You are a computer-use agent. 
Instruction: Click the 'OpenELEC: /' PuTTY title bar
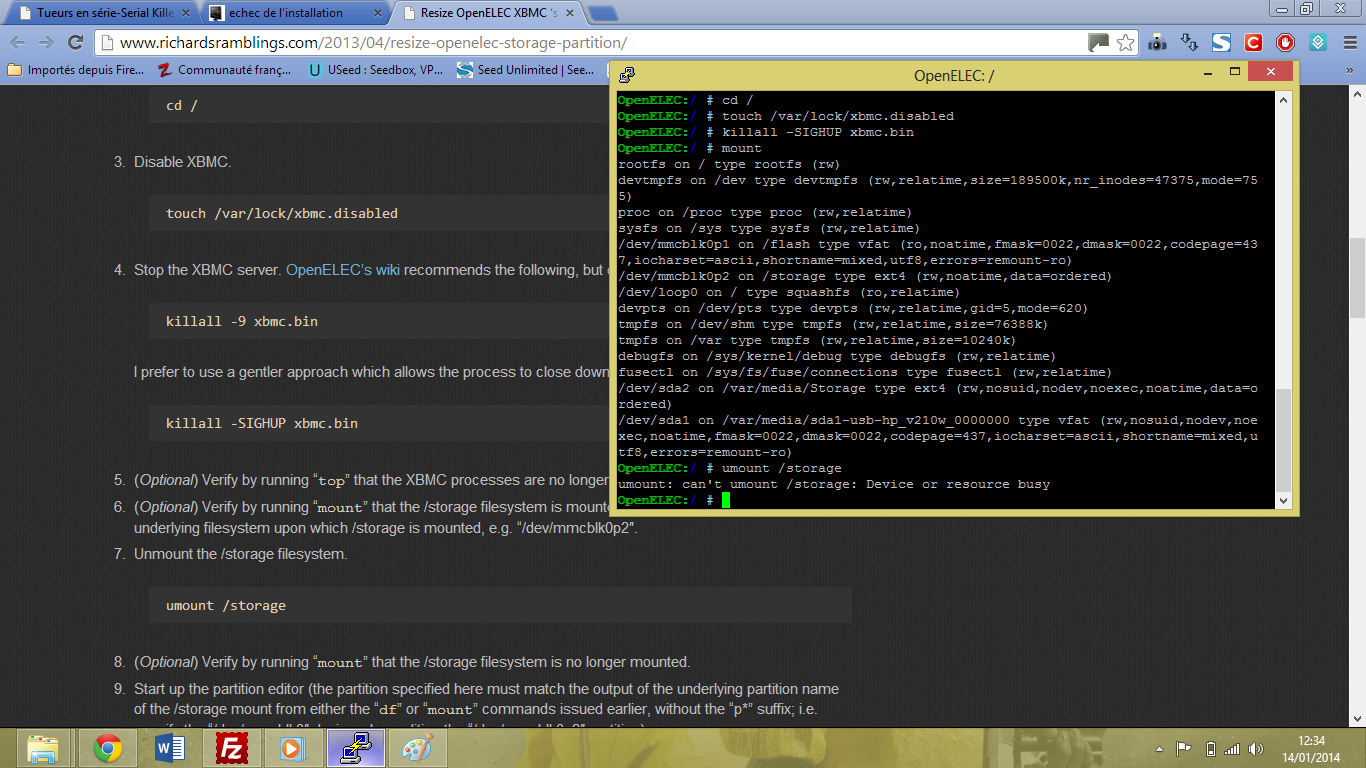(954, 76)
